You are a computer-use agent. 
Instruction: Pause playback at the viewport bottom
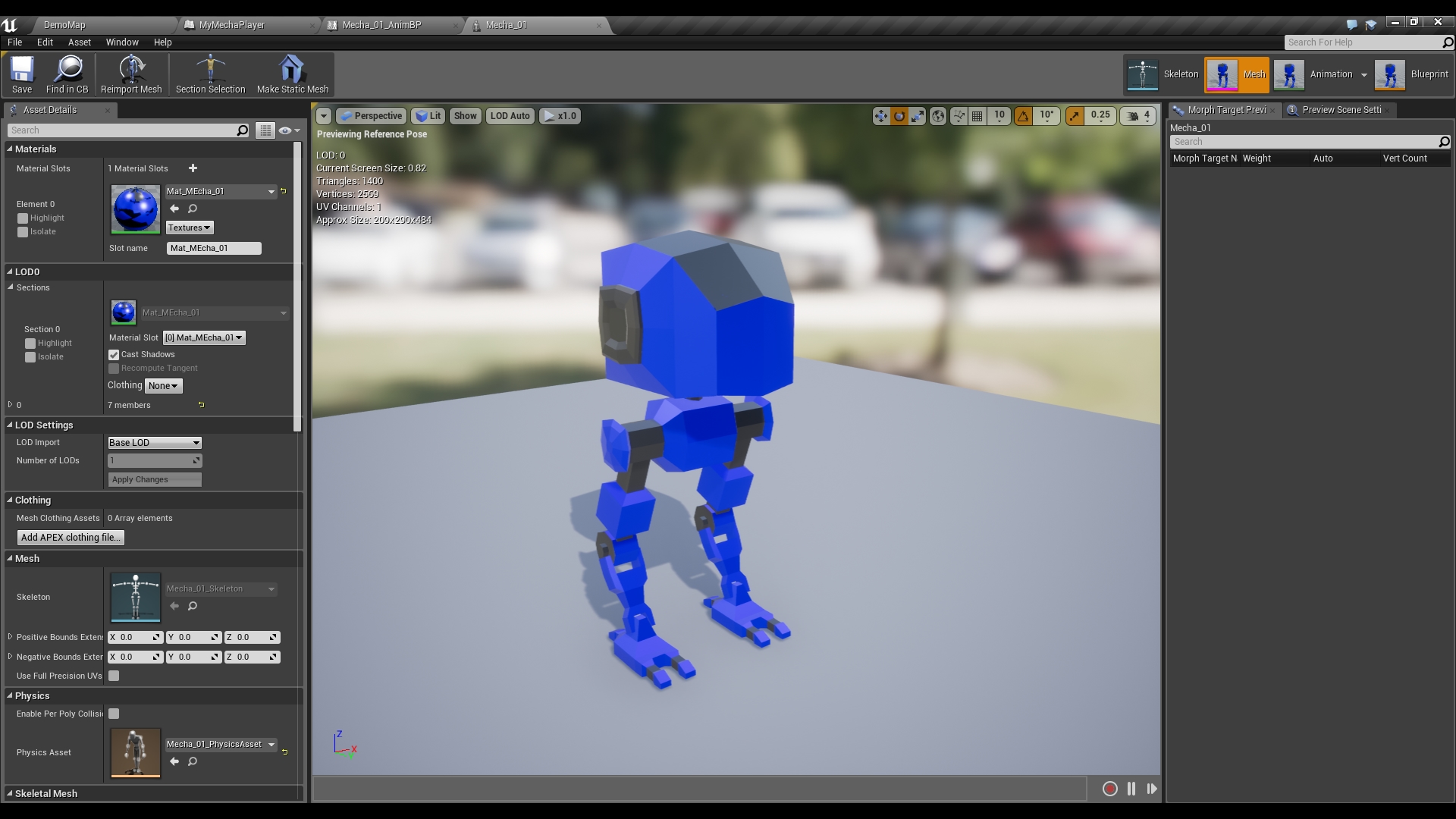1131,789
